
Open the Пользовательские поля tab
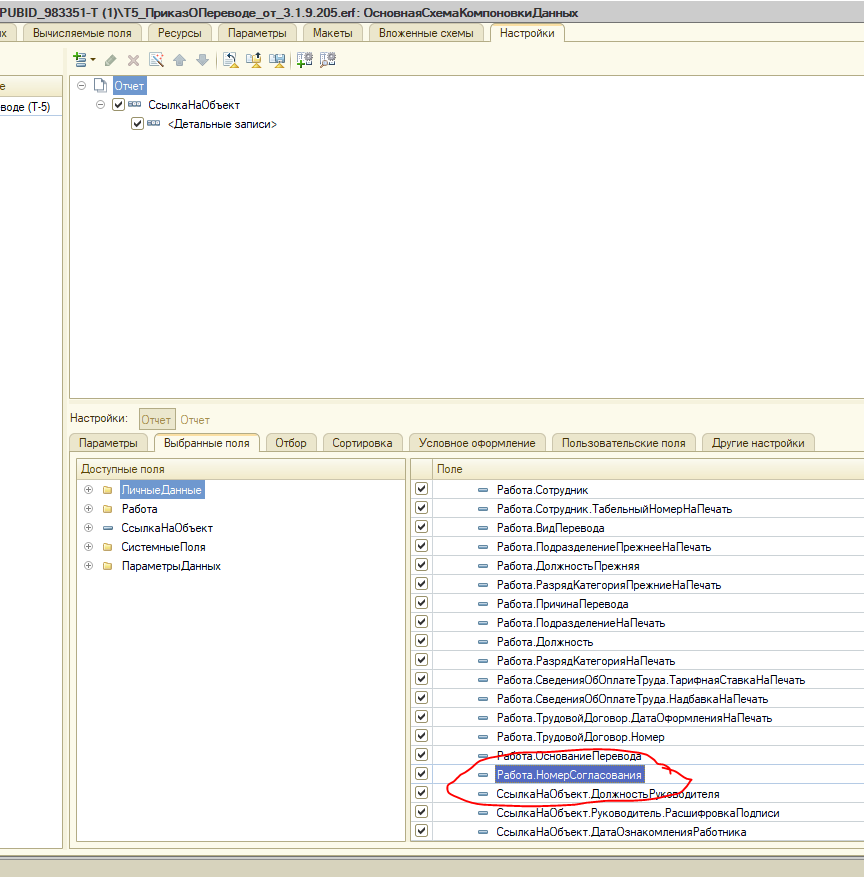[624, 443]
